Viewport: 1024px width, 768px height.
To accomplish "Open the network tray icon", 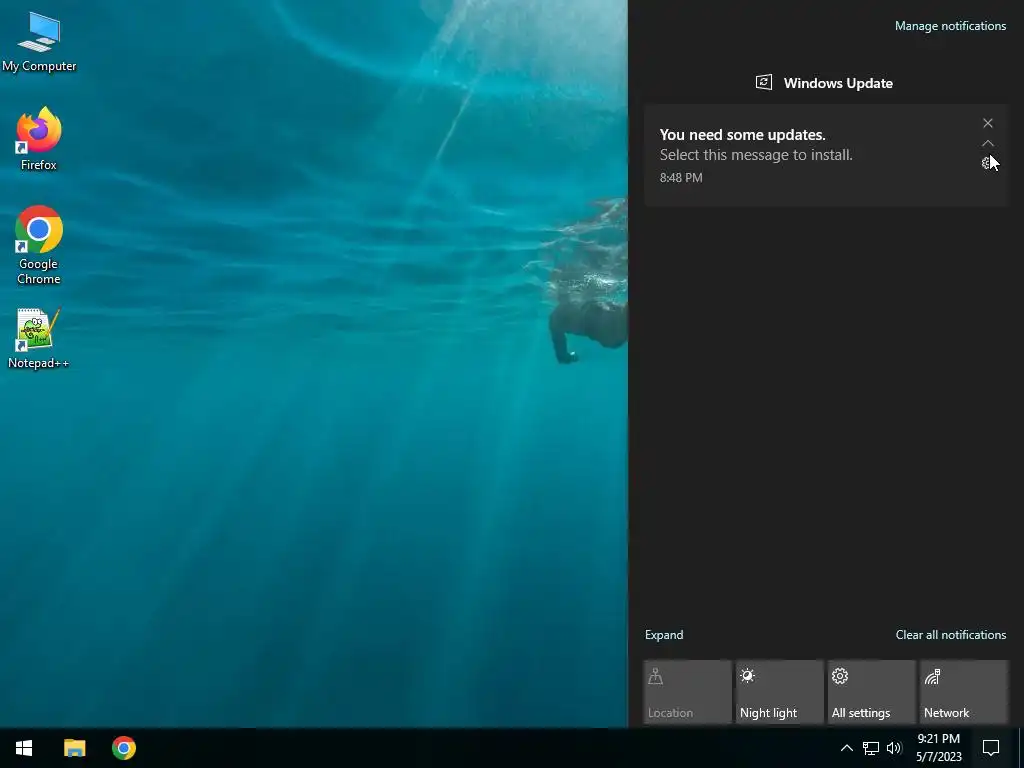I will click(871, 748).
